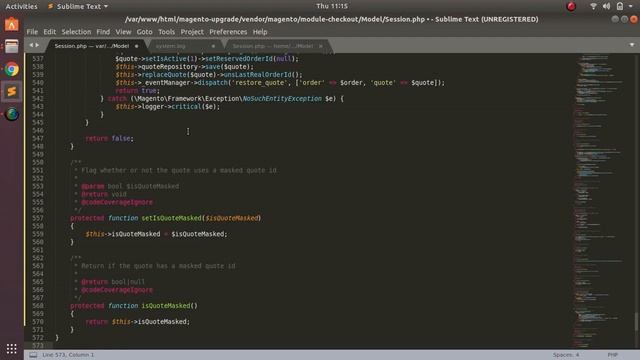Click line number 547 in the gutter
The image size is (640, 360).
coord(38,138)
